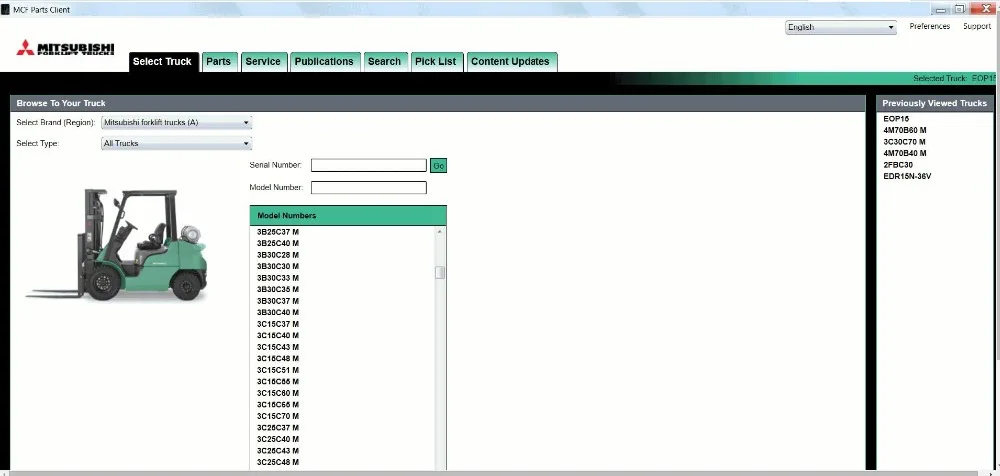Select model 3C15C60 M in list
Image resolution: width=1000 pixels, height=476 pixels.
coord(278,392)
